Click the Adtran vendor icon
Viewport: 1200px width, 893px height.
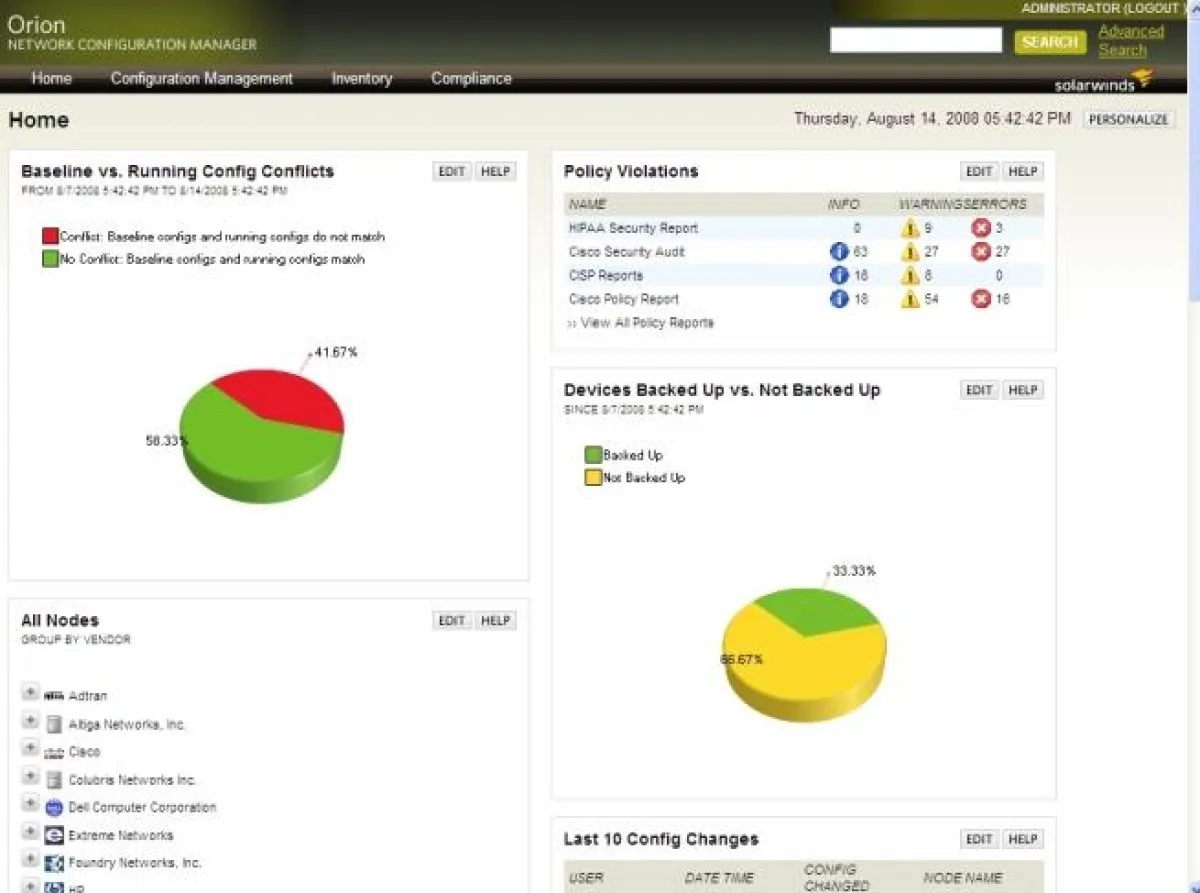[x=54, y=695]
